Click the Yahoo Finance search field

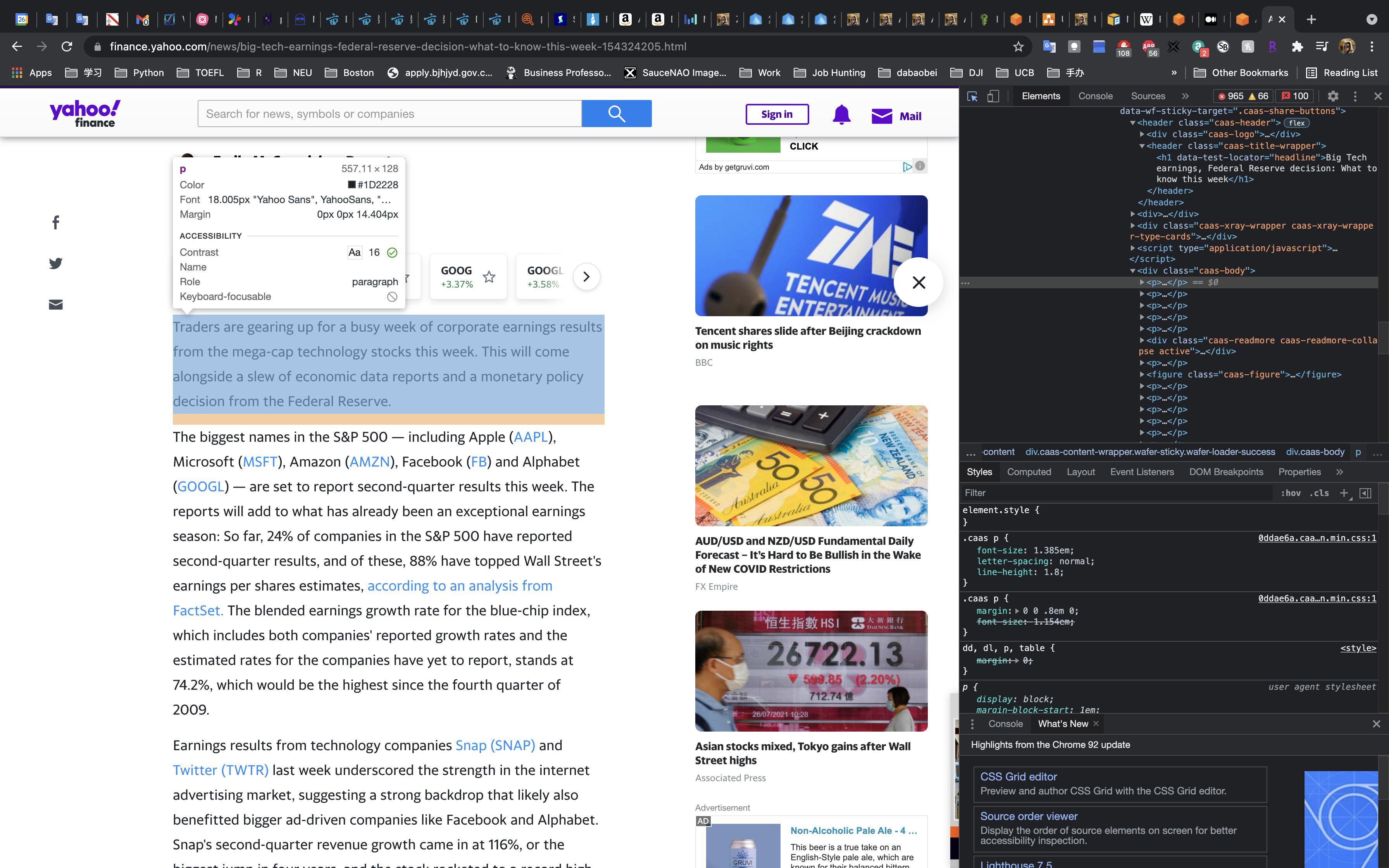click(389, 114)
